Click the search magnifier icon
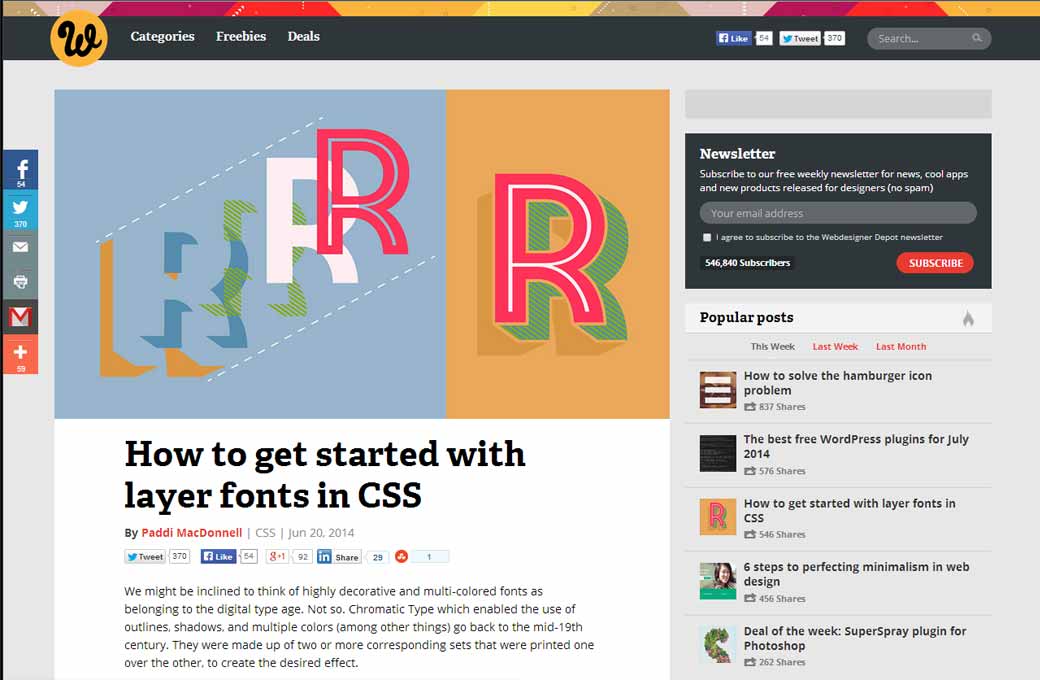This screenshot has height=680, width=1040. pos(977,37)
